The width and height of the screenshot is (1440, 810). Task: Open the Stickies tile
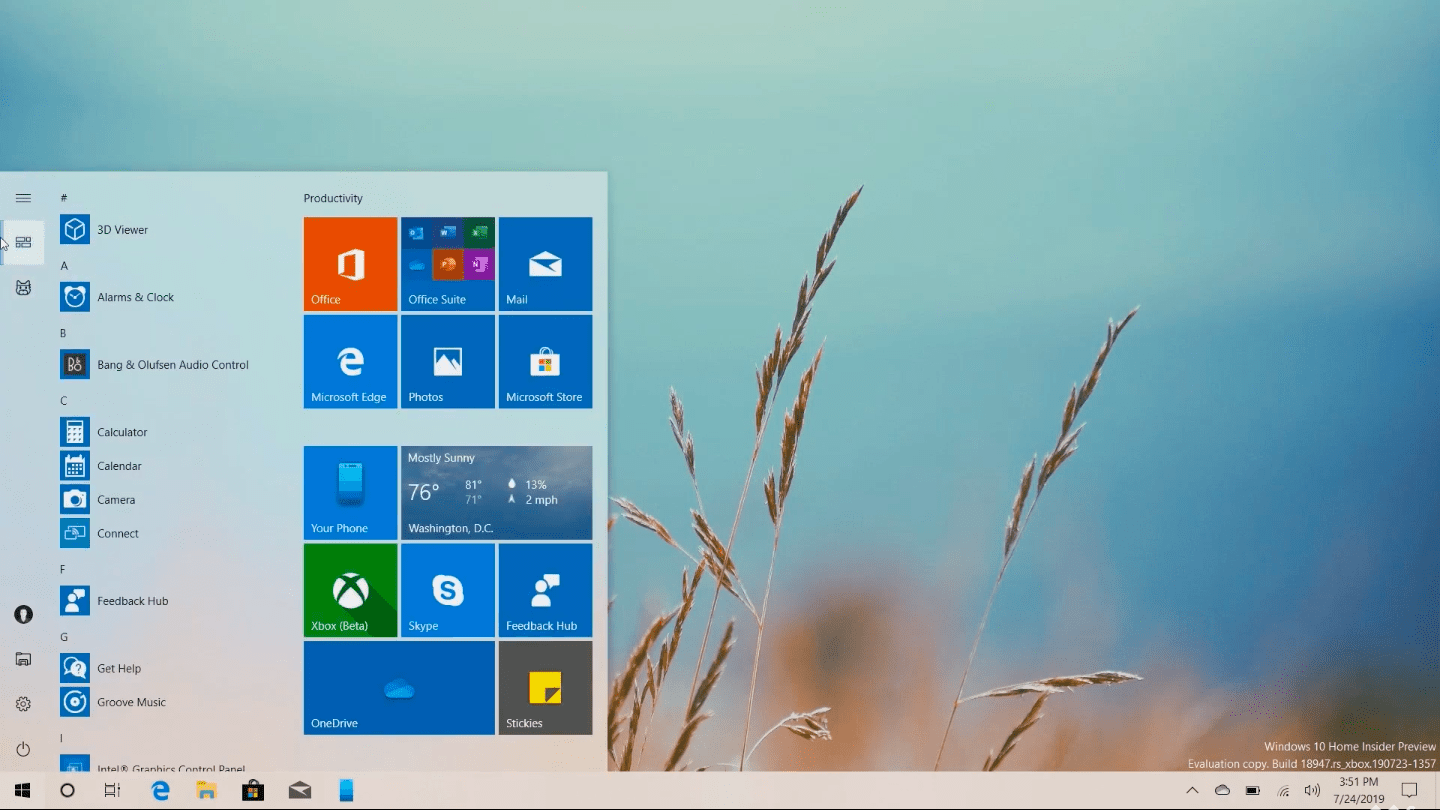(x=545, y=688)
